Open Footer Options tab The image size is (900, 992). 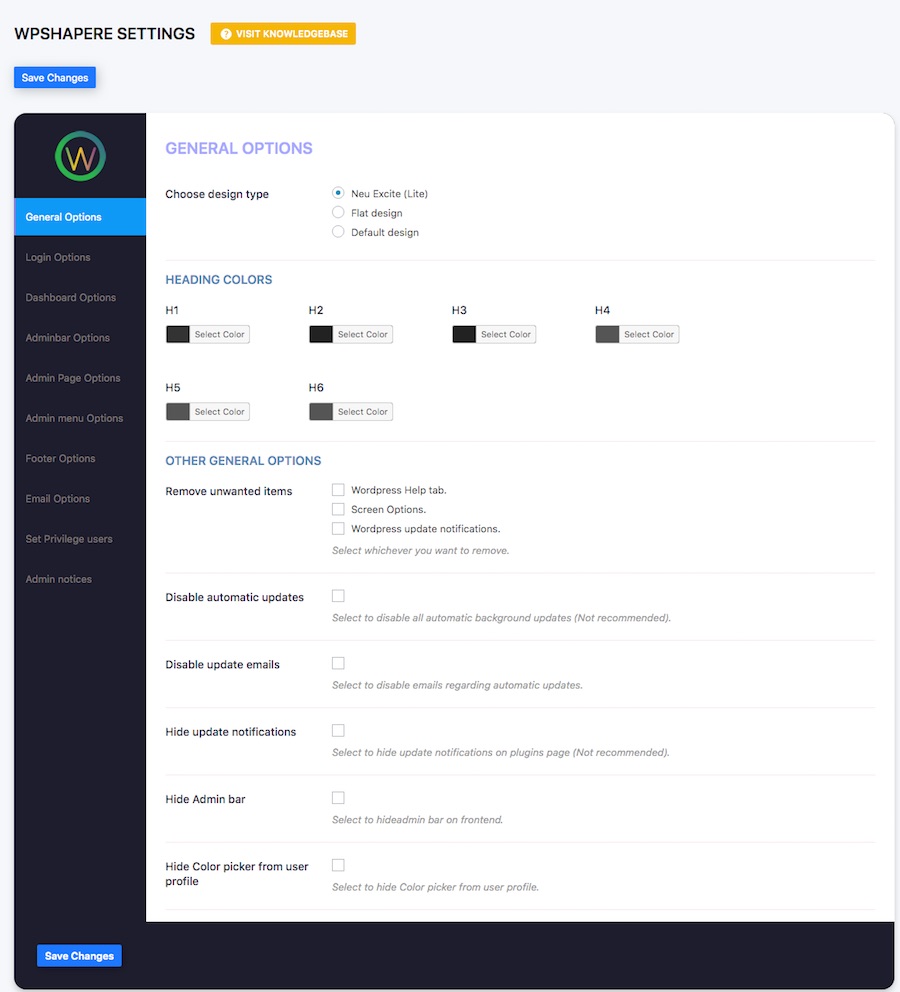[80, 459]
